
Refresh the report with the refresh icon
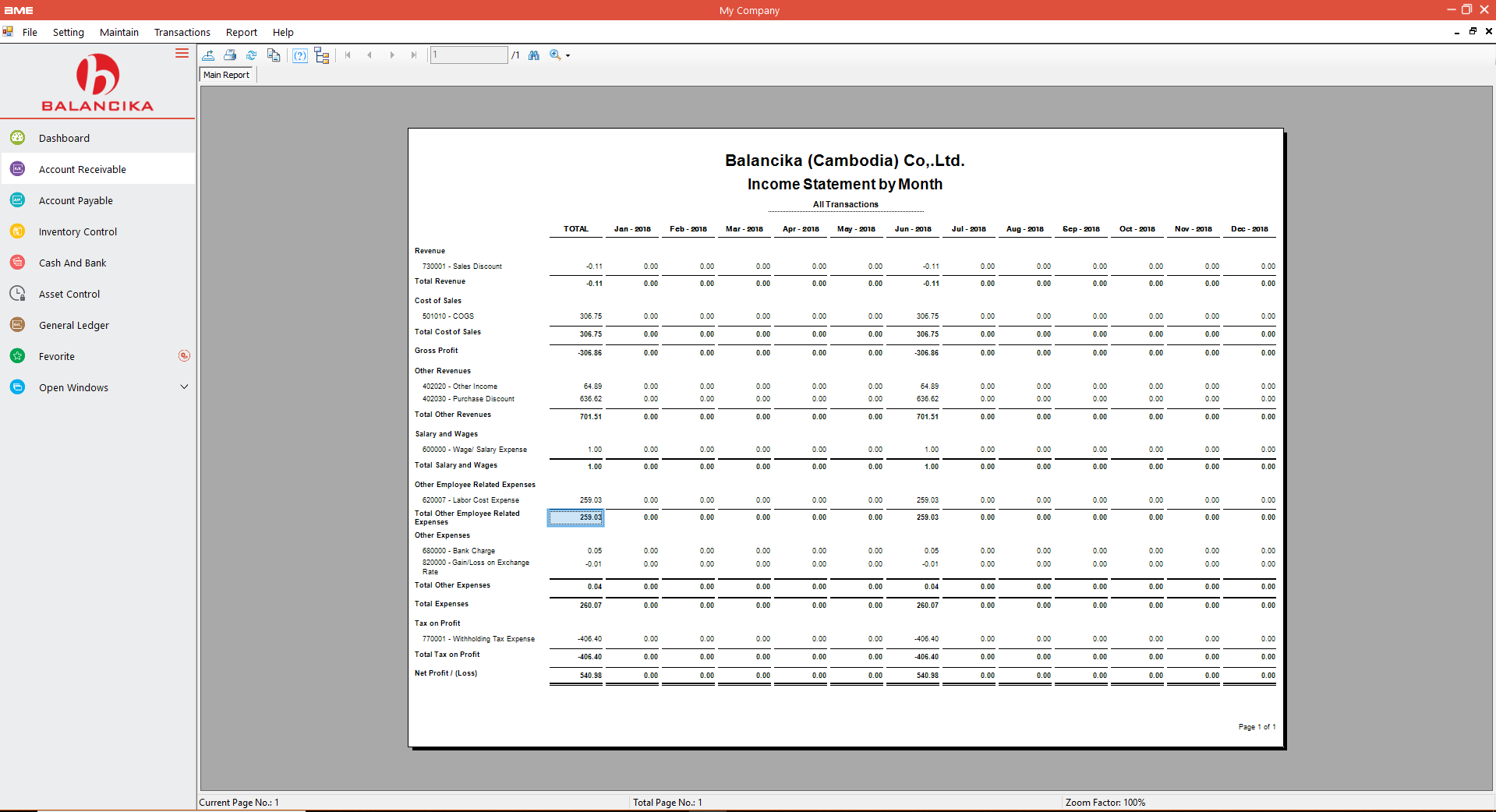coord(251,55)
